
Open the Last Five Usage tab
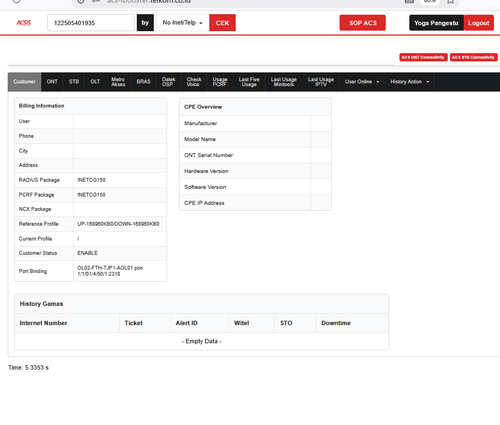click(x=249, y=82)
